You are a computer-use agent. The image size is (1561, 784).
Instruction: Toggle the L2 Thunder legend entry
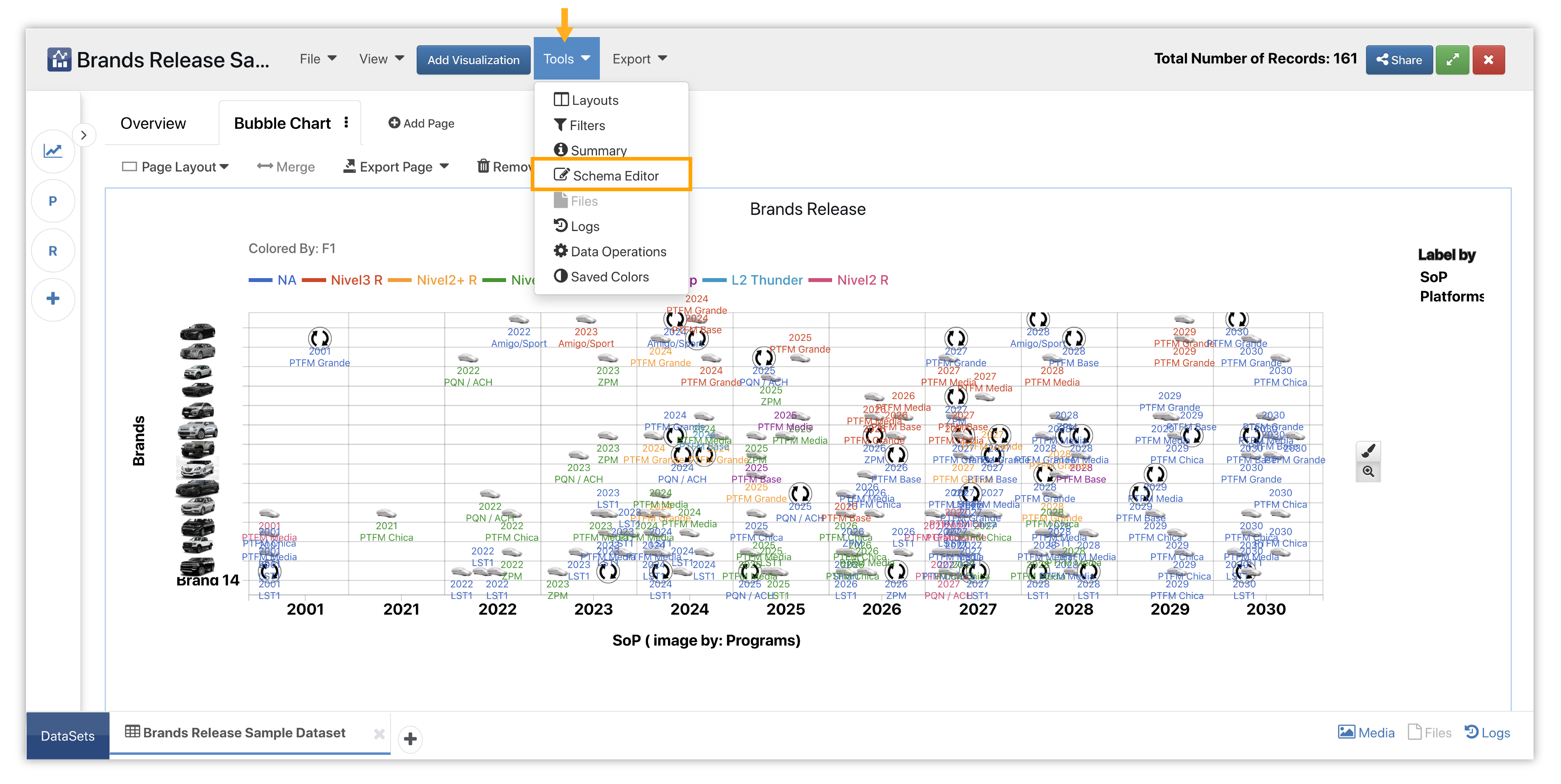(x=753, y=280)
